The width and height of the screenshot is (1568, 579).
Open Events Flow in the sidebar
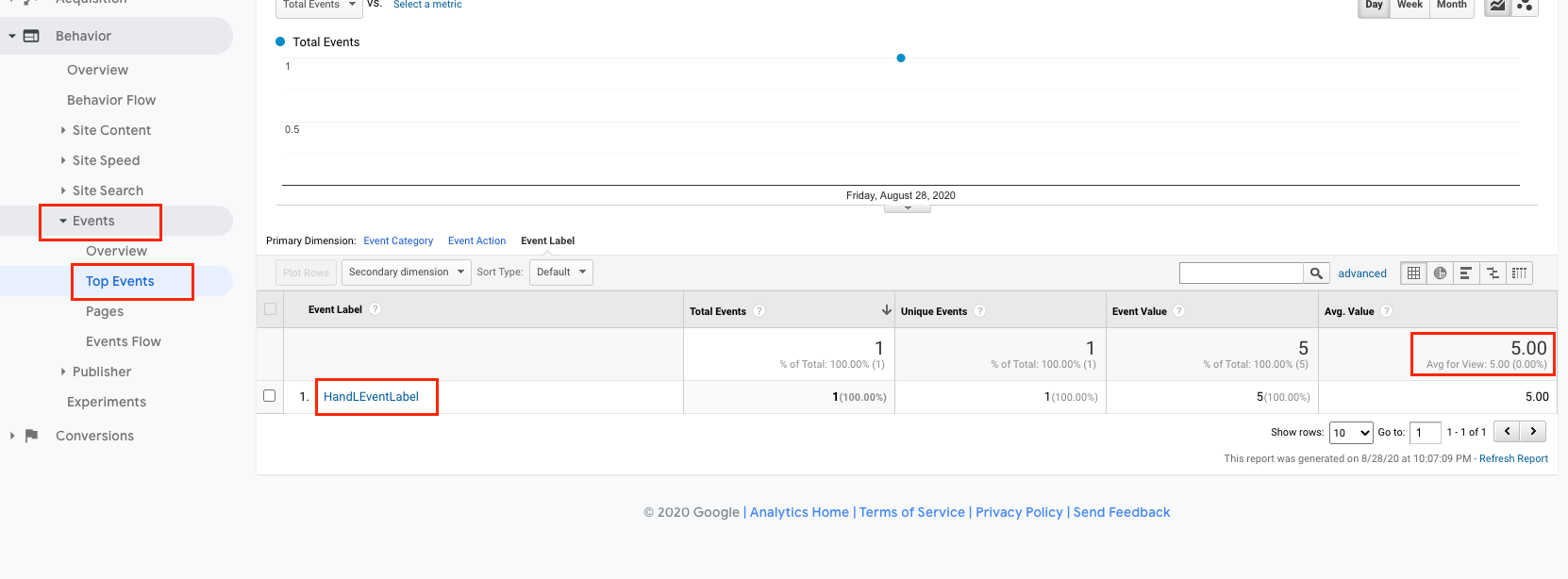pyautogui.click(x=123, y=341)
